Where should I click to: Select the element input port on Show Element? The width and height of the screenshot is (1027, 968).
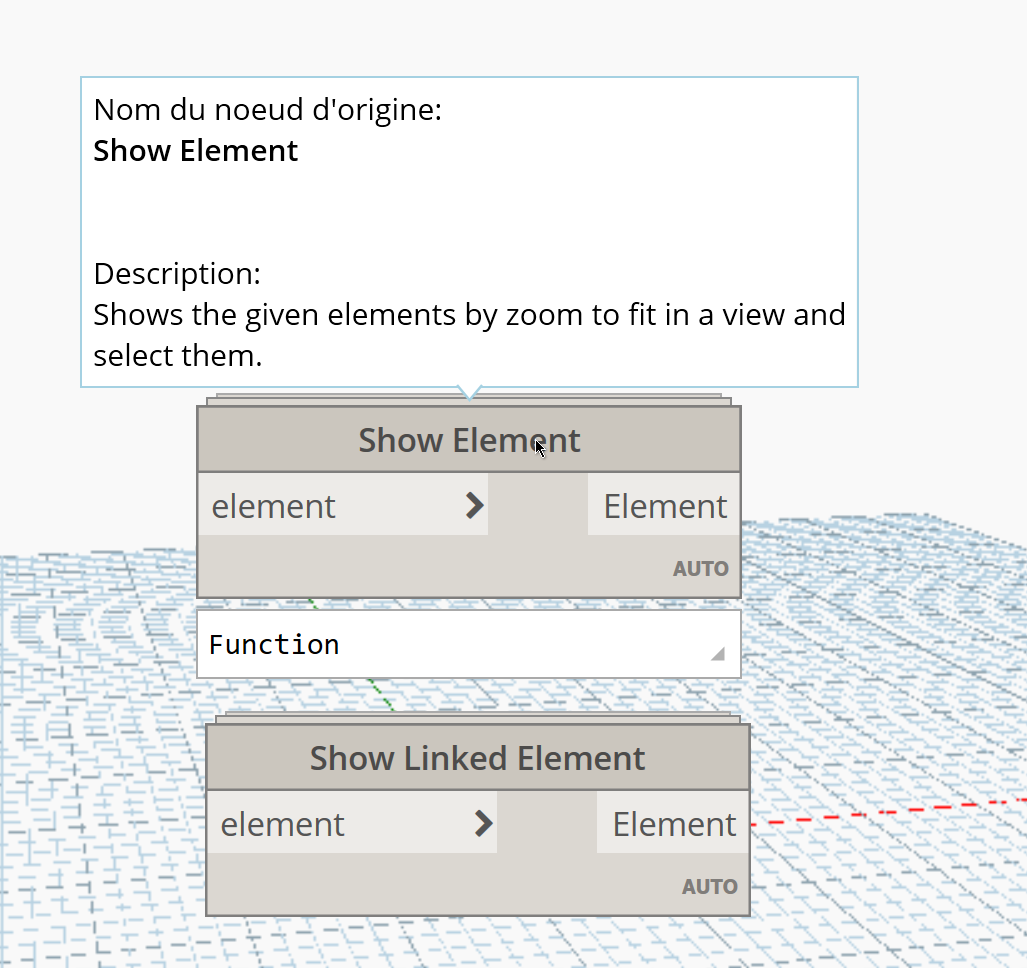[x=274, y=506]
